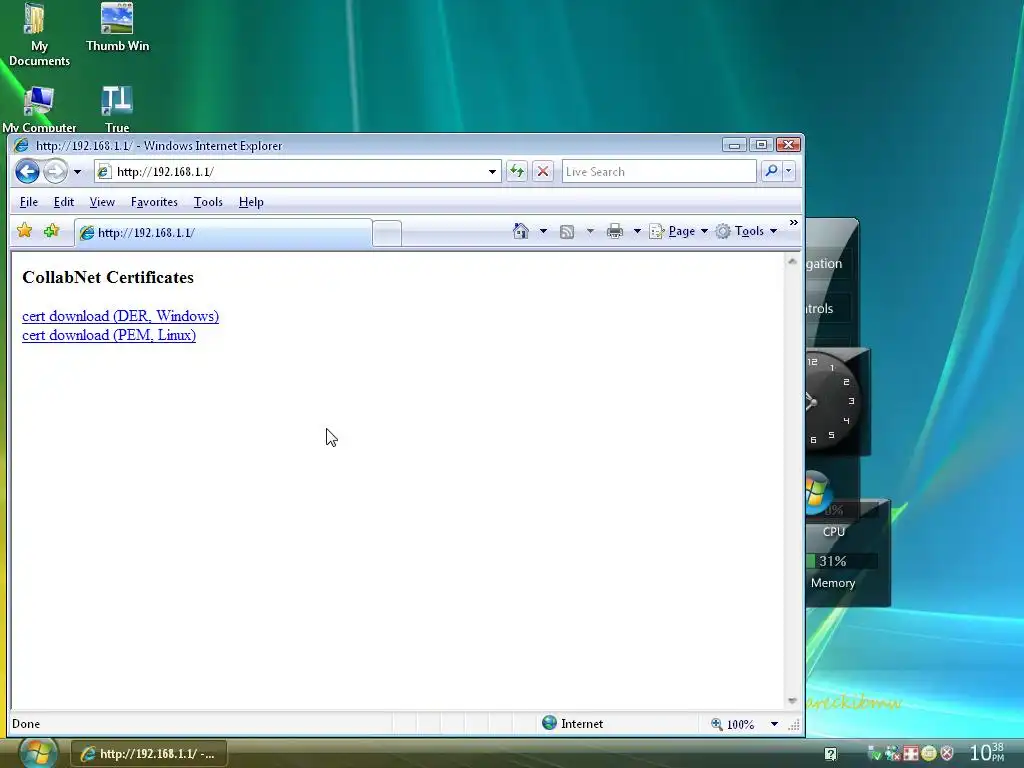
Task: Click the yellow round tray icon
Action: pos(928,754)
